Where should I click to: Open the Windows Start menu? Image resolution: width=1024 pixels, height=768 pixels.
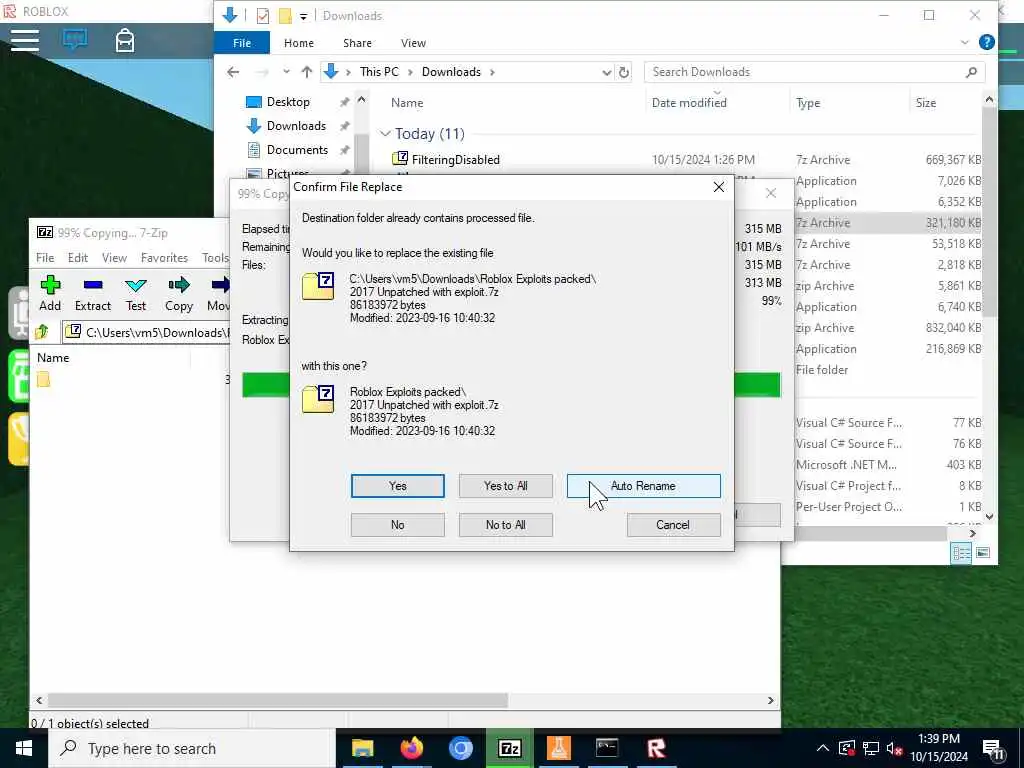(x=24, y=748)
